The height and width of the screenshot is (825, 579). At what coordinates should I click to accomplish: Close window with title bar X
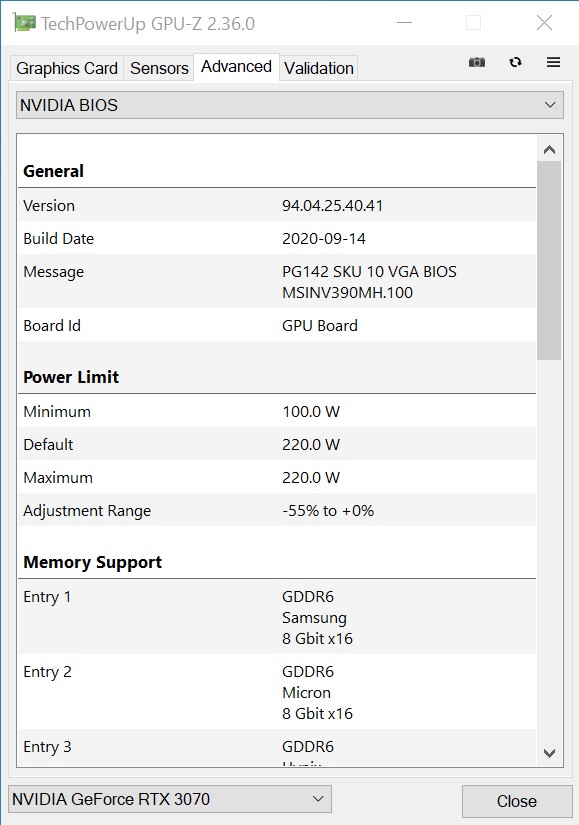(544, 23)
